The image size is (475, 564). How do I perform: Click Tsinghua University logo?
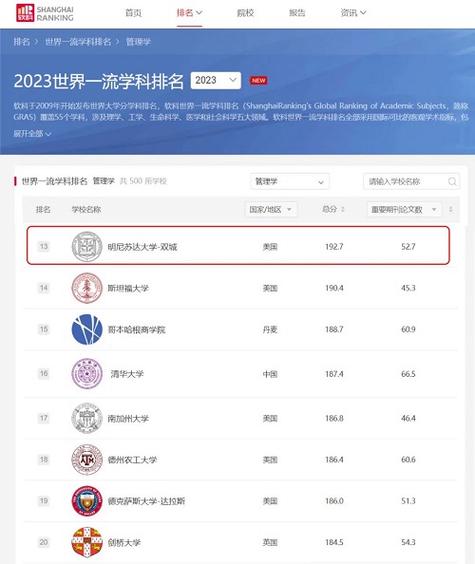coord(87,374)
